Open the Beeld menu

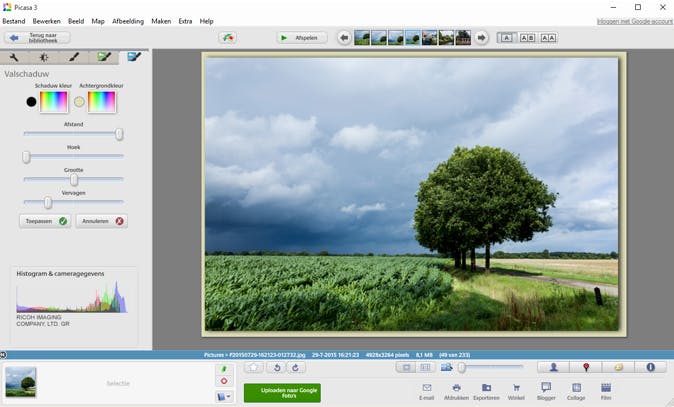click(76, 21)
